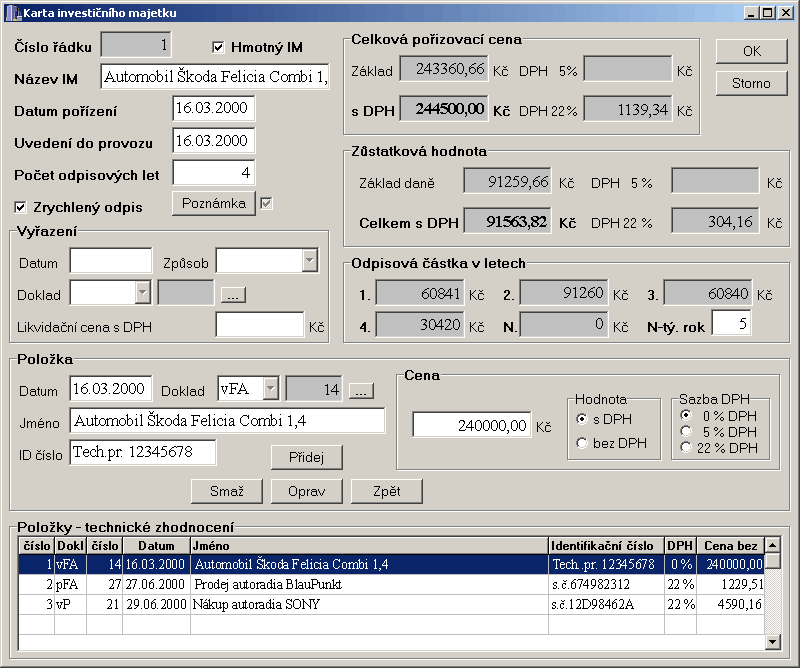
Task: Cancel with the Storno button
Action: [x=752, y=83]
